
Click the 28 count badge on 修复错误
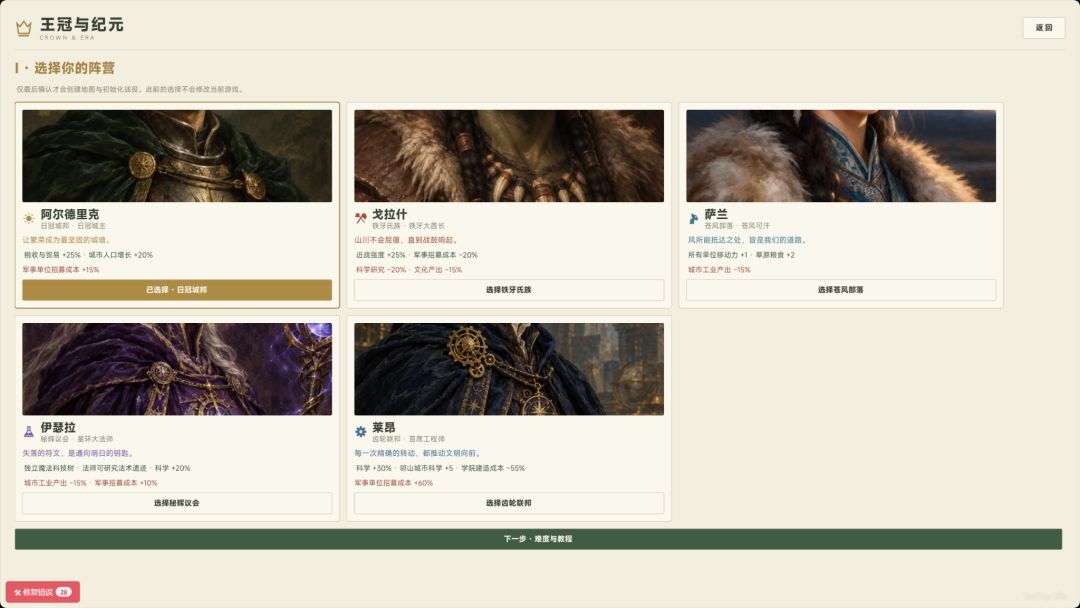pos(63,592)
